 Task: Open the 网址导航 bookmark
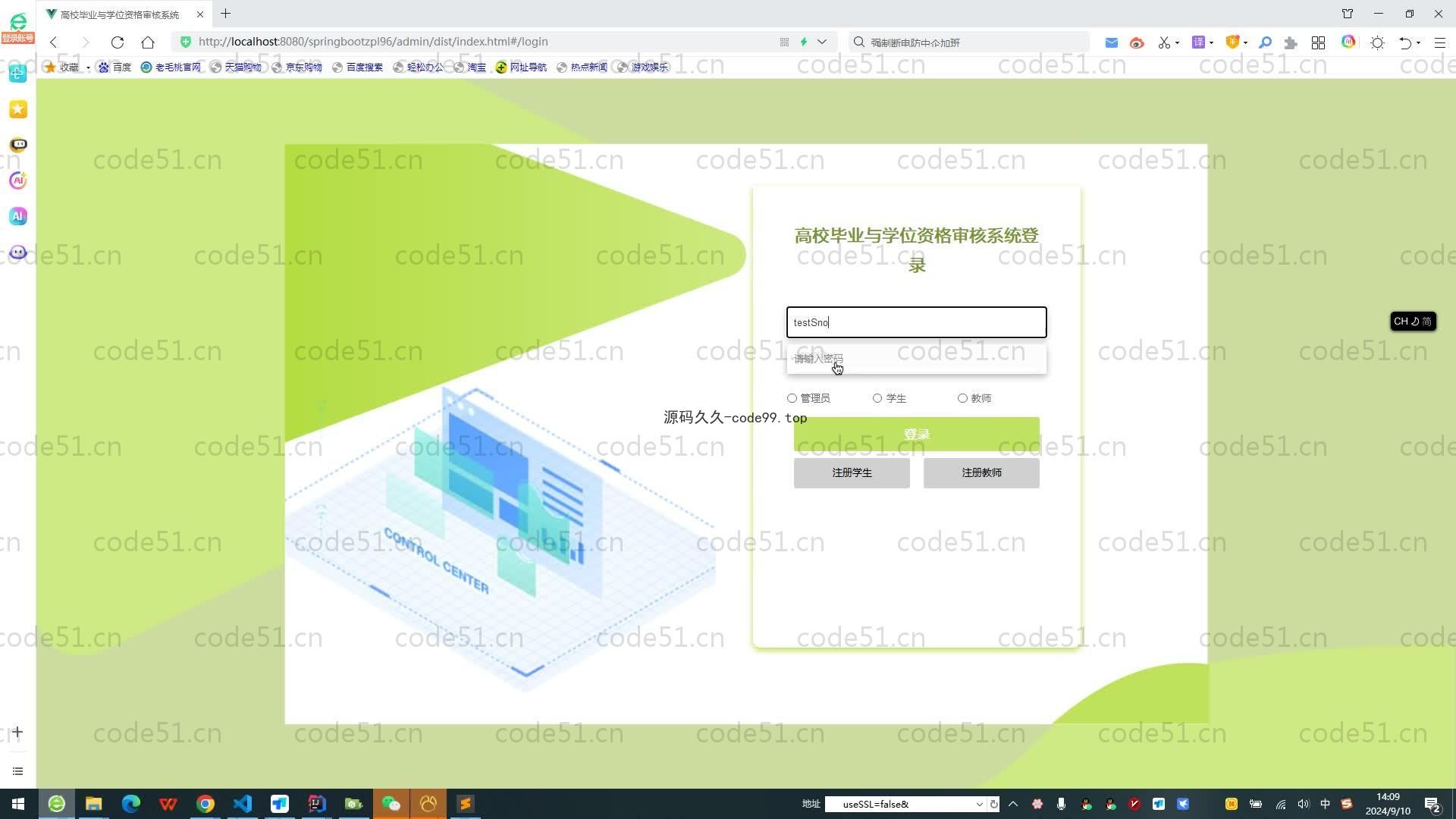[x=521, y=67]
